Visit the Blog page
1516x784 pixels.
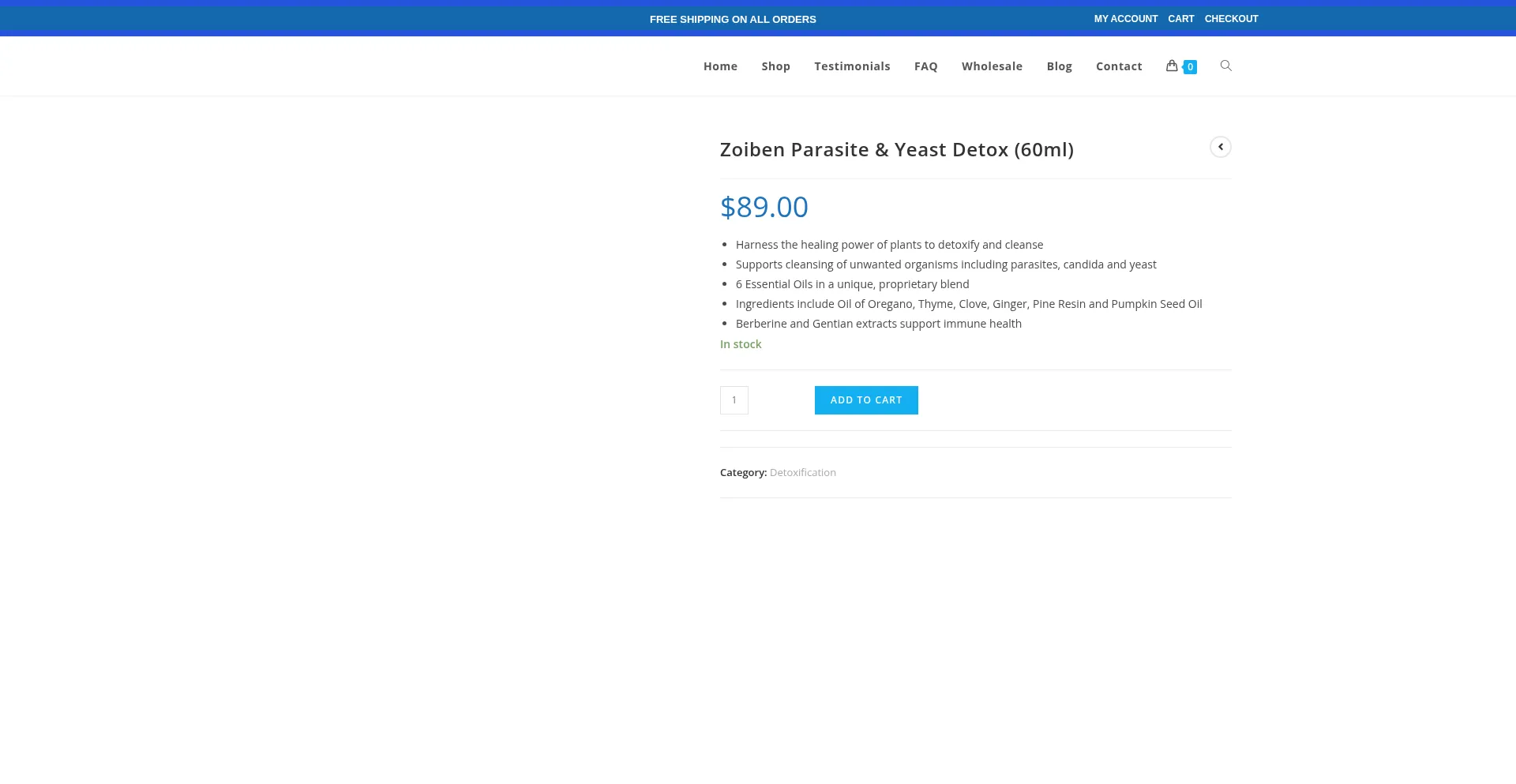pyautogui.click(x=1059, y=66)
